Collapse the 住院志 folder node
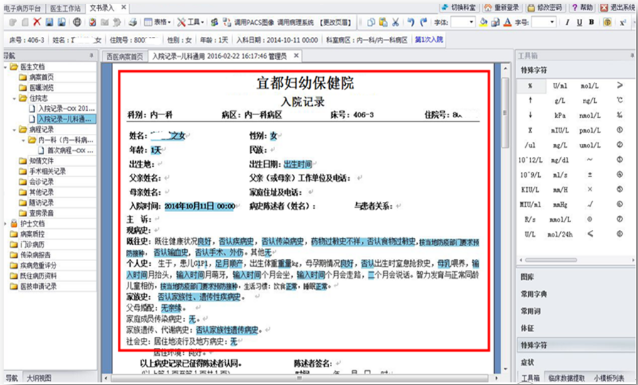Screen dimensions: 638x385 14,98
